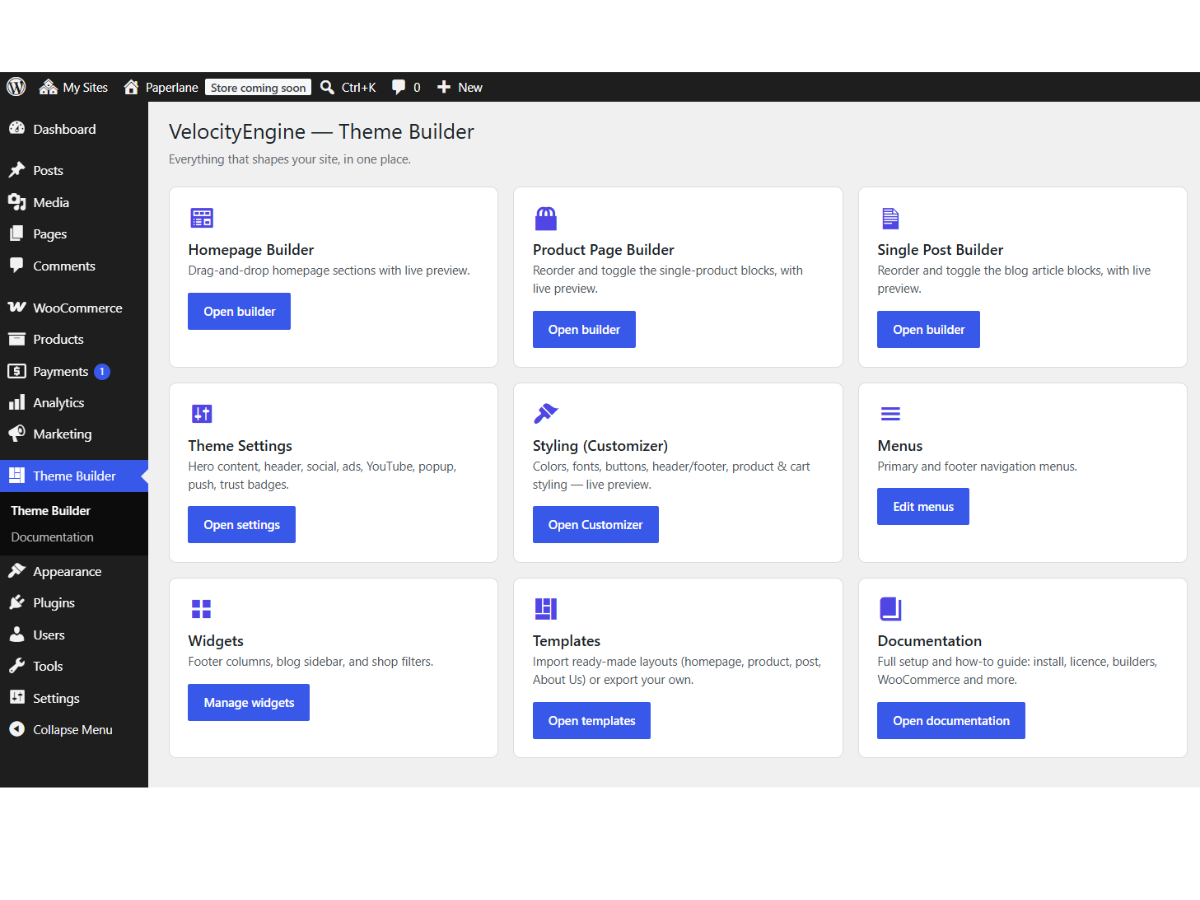Click the Plugins icon in sidebar
The image size is (1200, 900).
coord(16,603)
